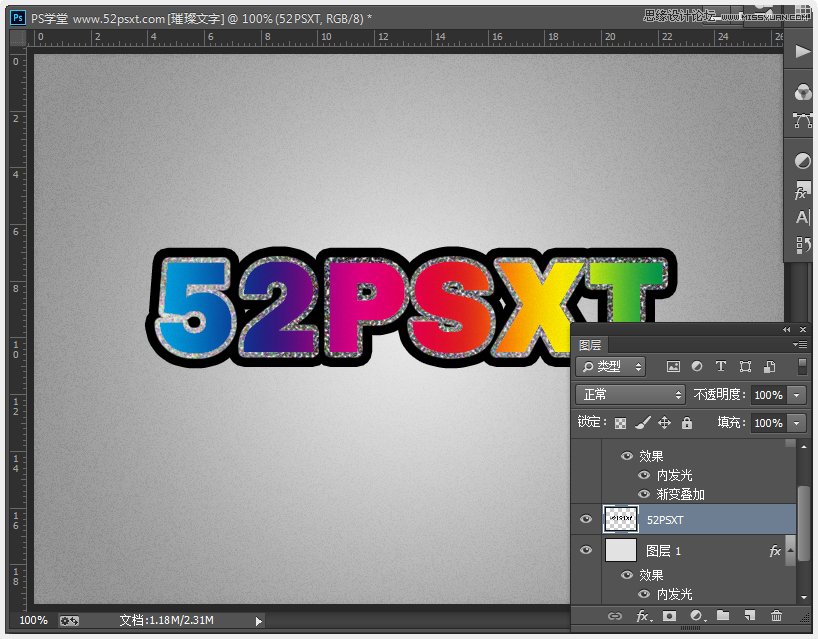Click the 图层 1 fx style badge
Image resolution: width=818 pixels, height=639 pixels.
[x=775, y=551]
